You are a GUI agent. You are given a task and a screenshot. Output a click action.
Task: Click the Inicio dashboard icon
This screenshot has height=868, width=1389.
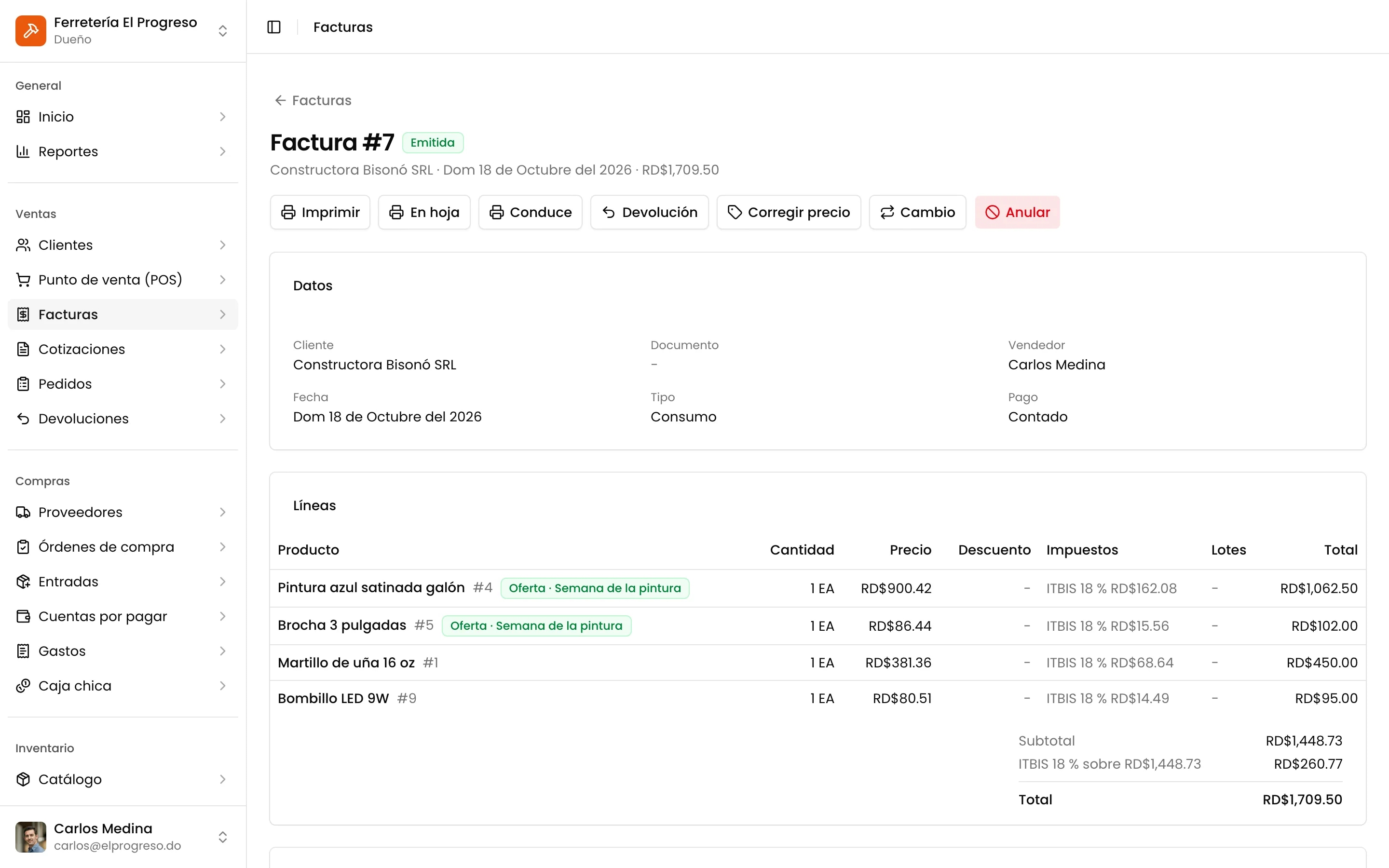coord(23,117)
